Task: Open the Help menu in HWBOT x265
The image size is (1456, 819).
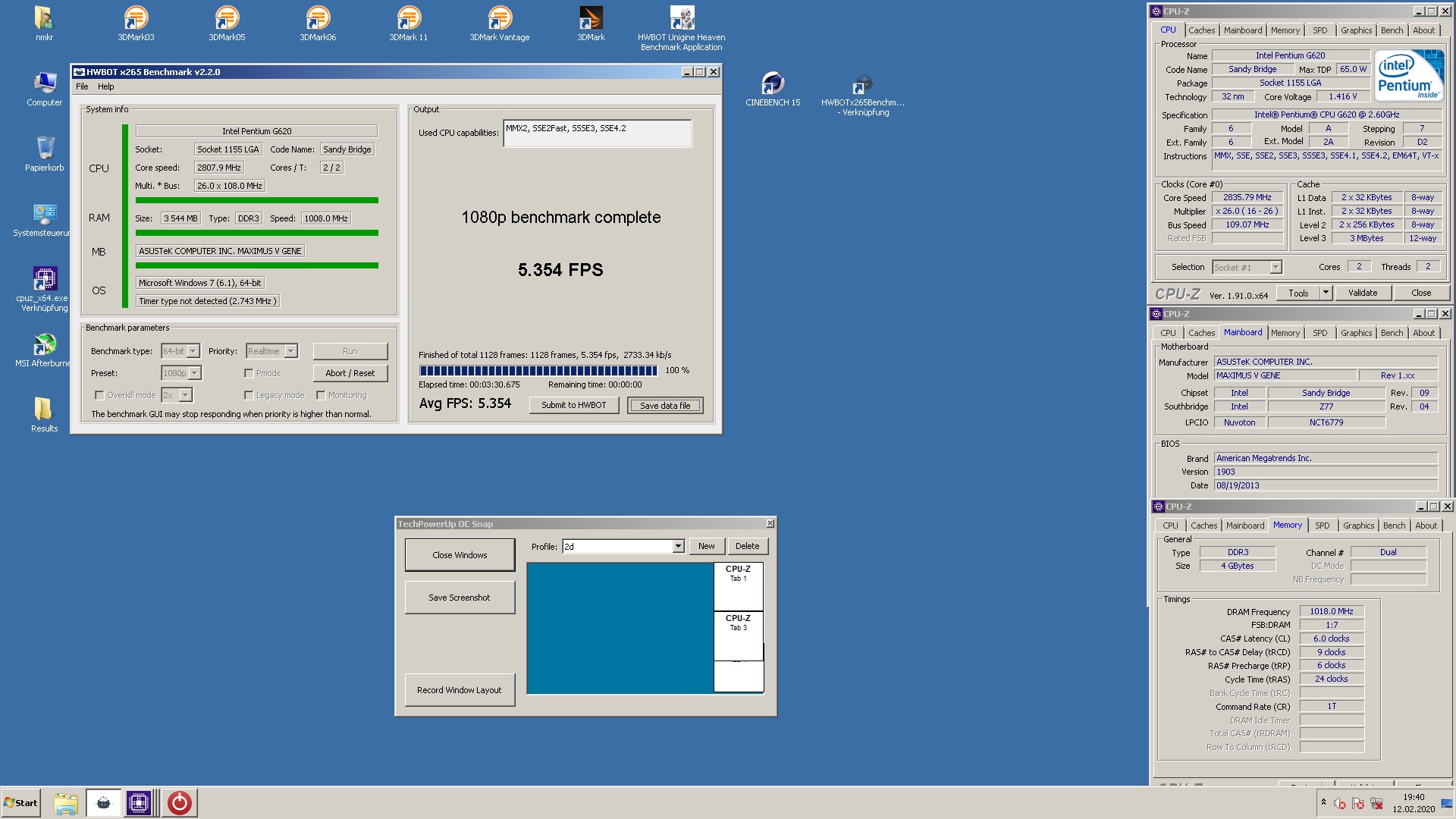Action: pyautogui.click(x=106, y=86)
